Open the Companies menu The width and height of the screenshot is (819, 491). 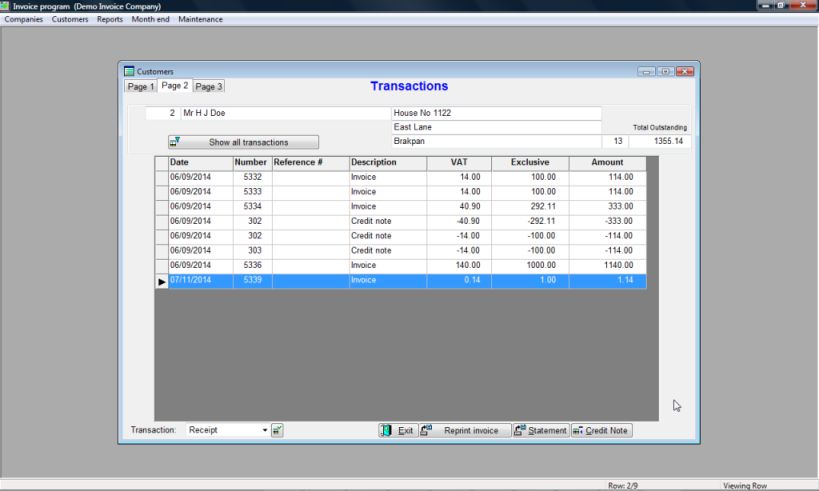click(x=23, y=20)
